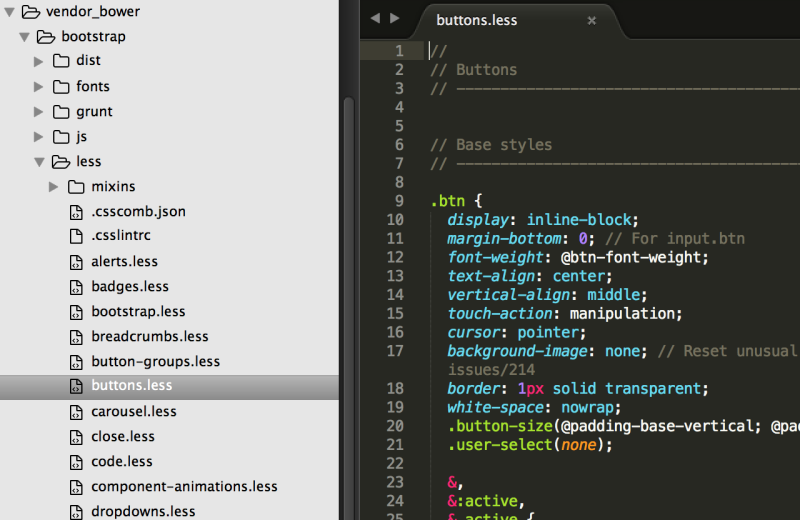800x520 pixels.
Task: Go to previous tab with left arrow
Action: 376,18
